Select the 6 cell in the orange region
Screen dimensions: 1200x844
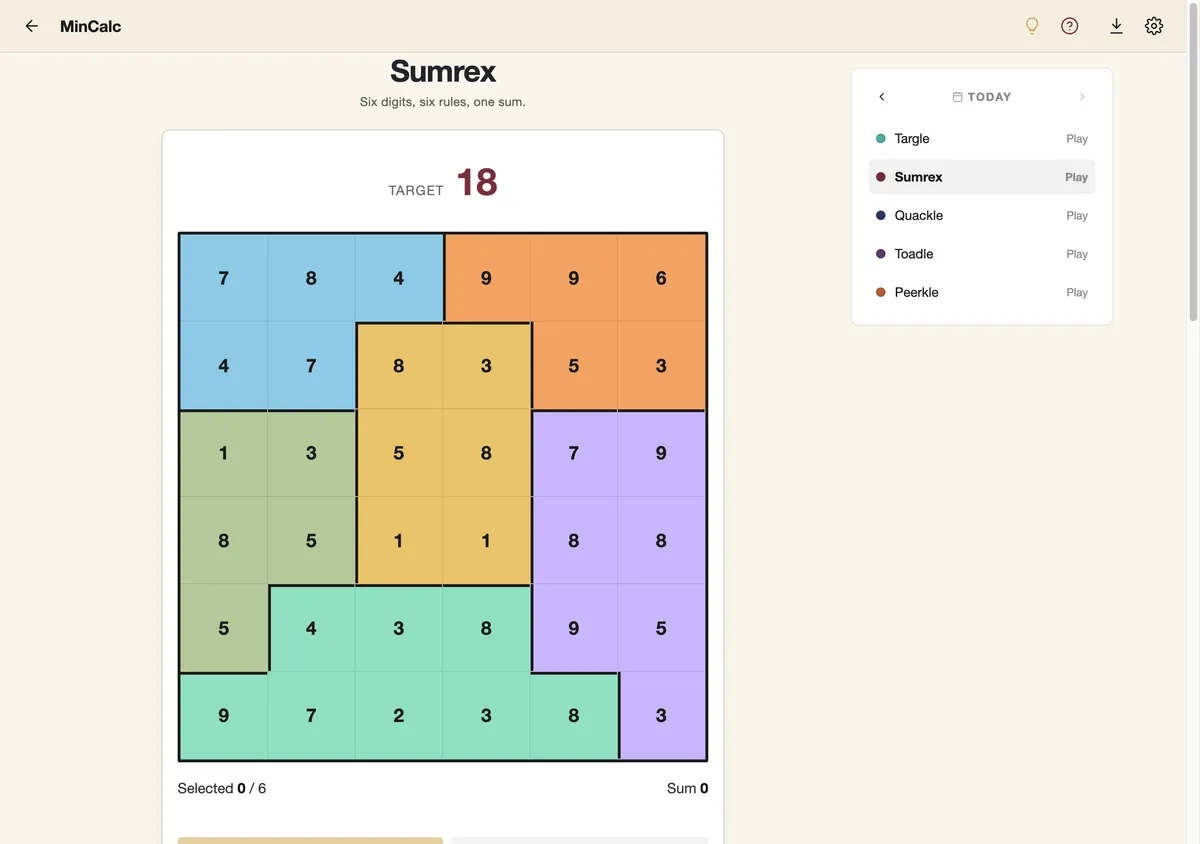pos(661,278)
